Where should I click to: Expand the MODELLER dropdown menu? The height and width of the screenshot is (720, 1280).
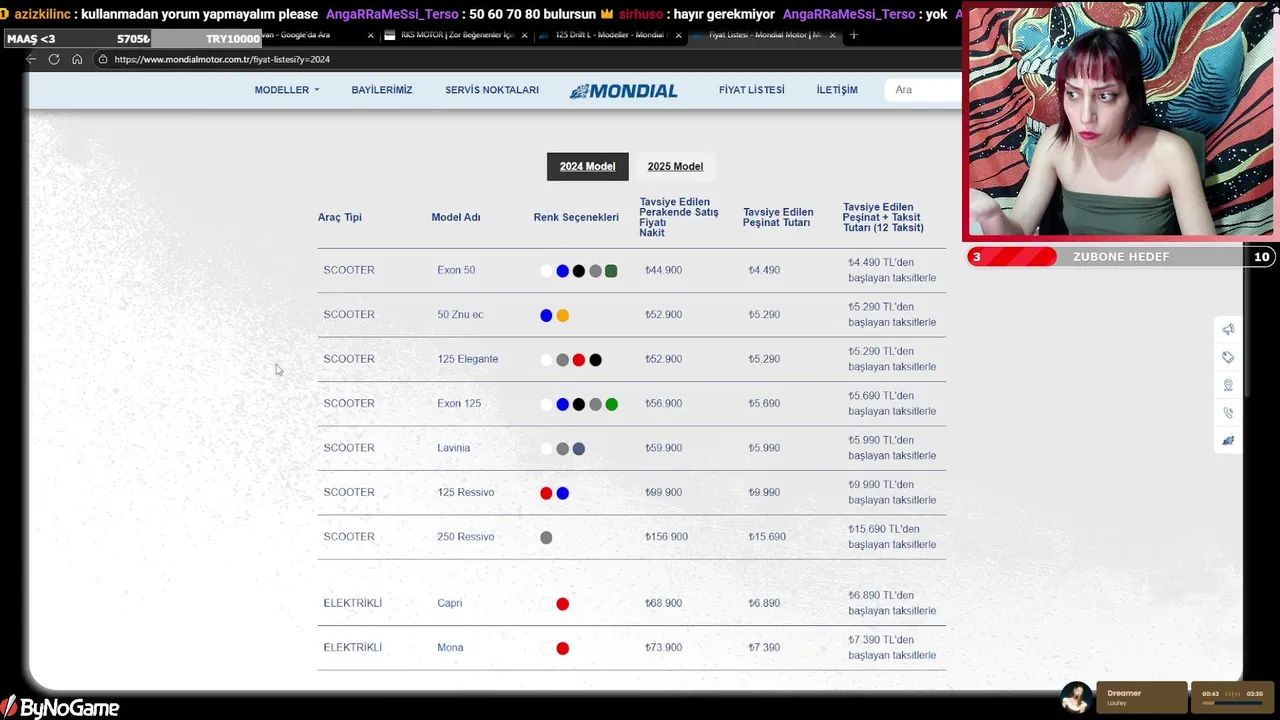(287, 90)
